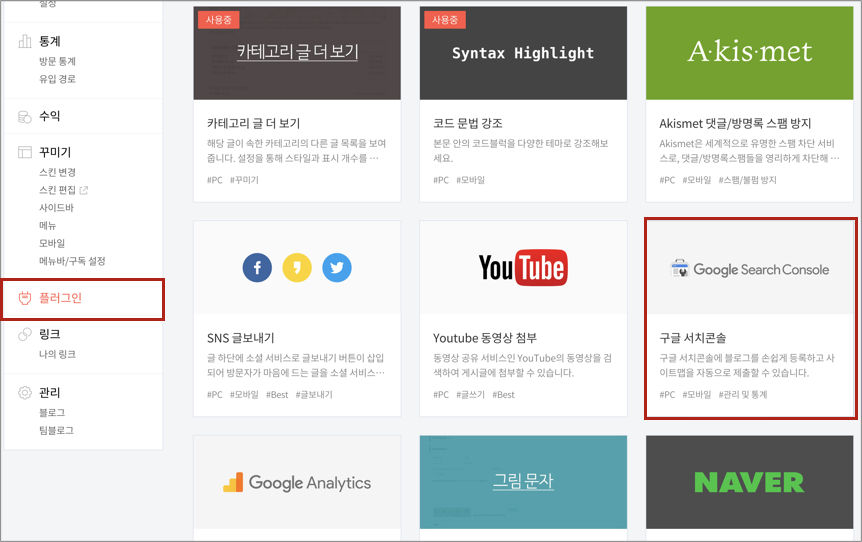The width and height of the screenshot is (862, 542).
Task: Click the Google Analytics logo
Action: click(297, 483)
